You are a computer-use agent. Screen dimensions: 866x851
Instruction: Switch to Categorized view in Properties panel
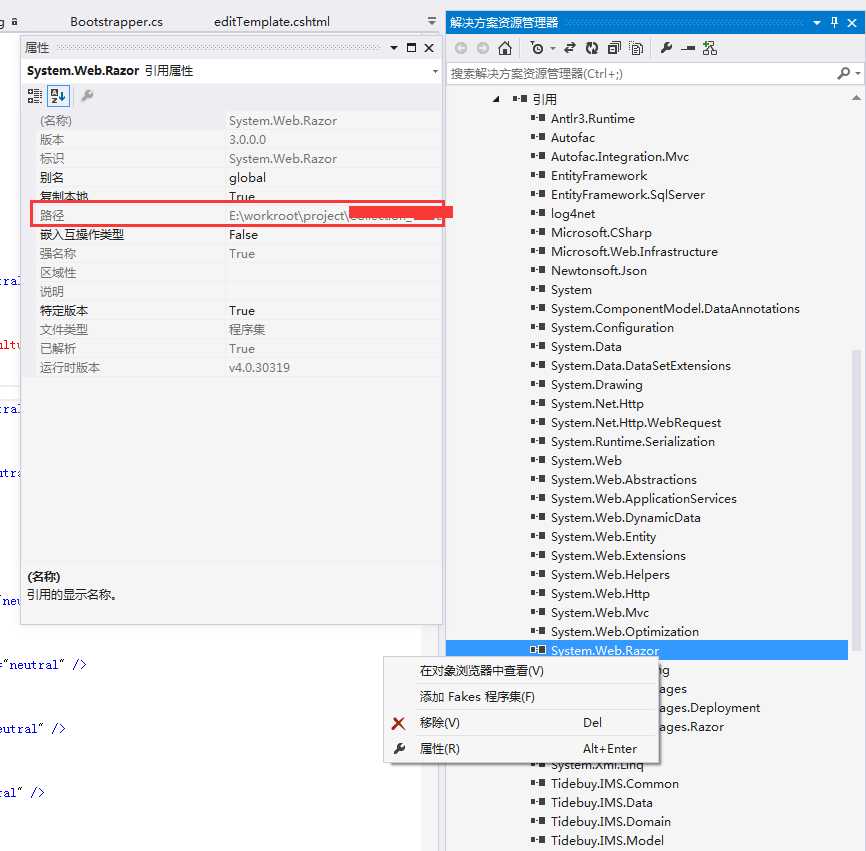[35, 96]
